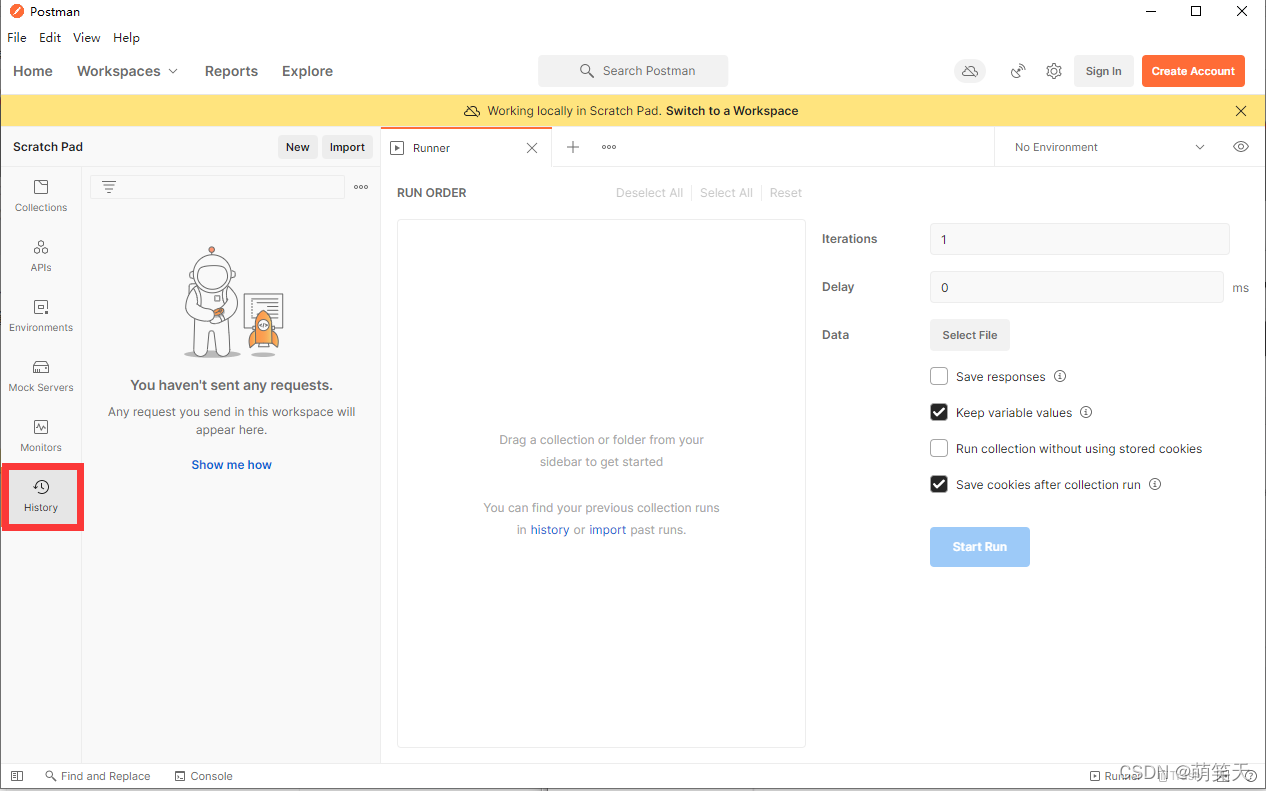Open the Mock Servers sidebar panel
1266x791 pixels.
coord(41,375)
